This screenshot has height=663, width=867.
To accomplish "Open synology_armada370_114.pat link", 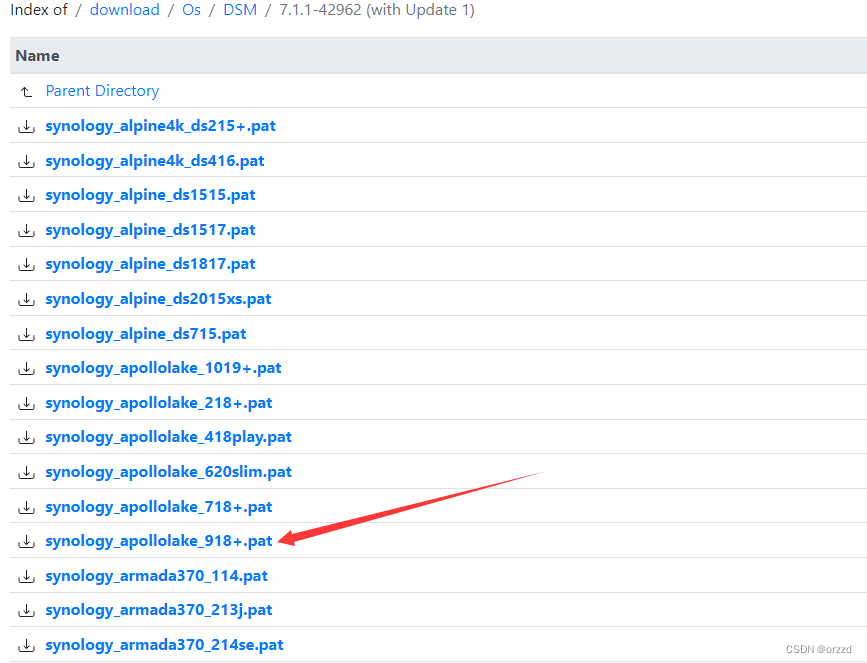I will click(x=156, y=576).
